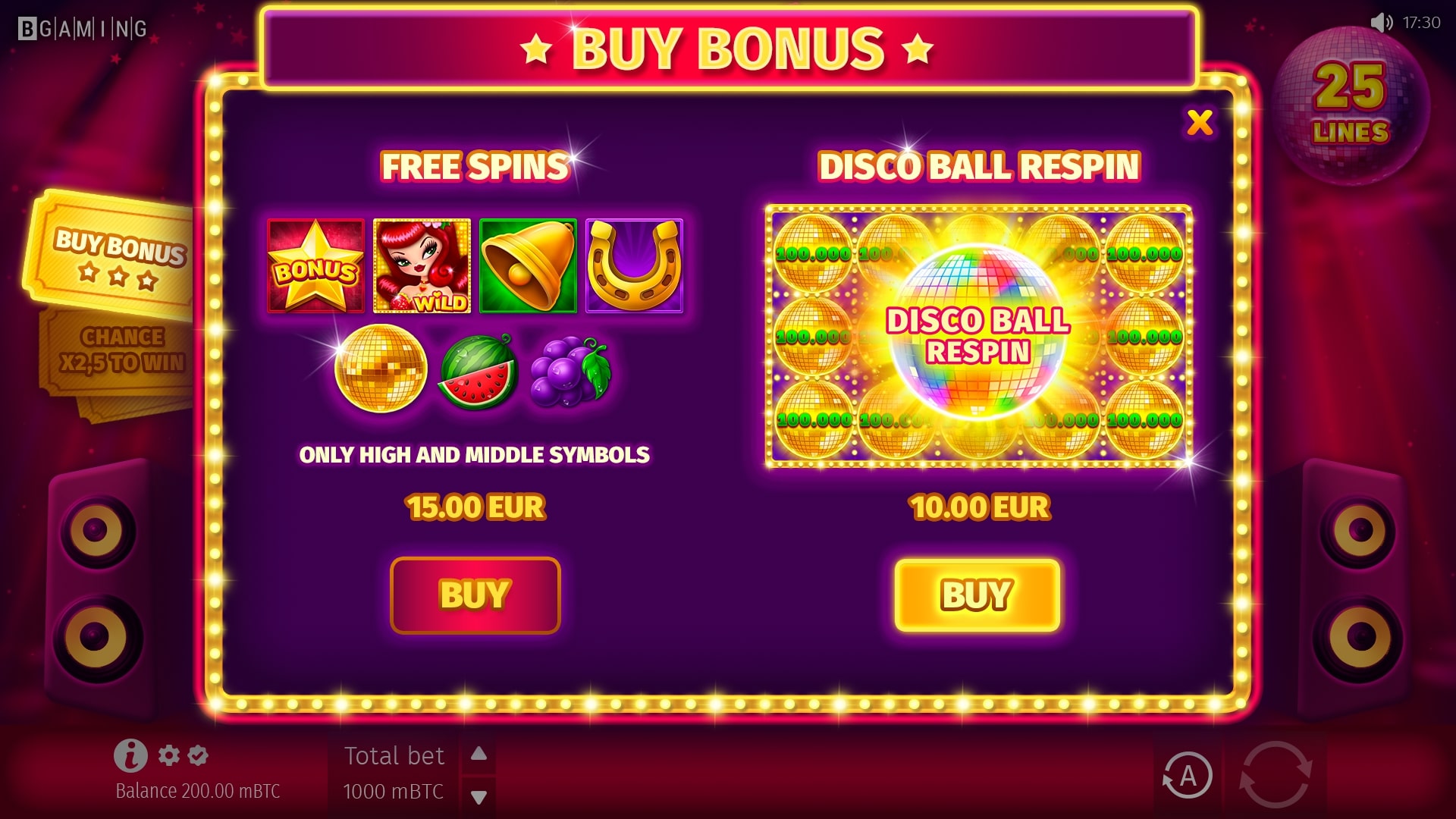Close the Buy Bonus dialog
Viewport: 1456px width, 819px height.
(1200, 122)
